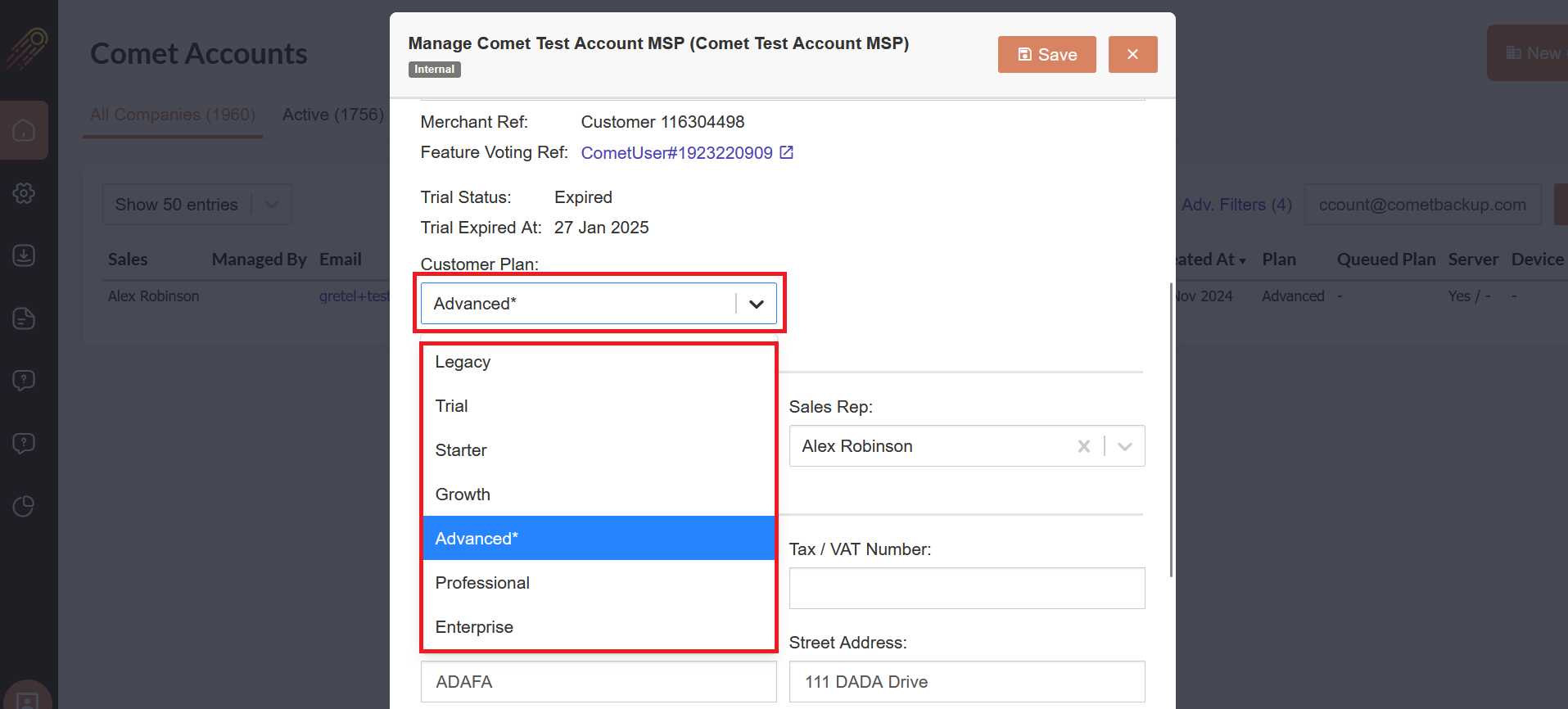Screen dimensions: 1568x709
Task: Click the Internal badge in the dialog header
Action: 434,70
